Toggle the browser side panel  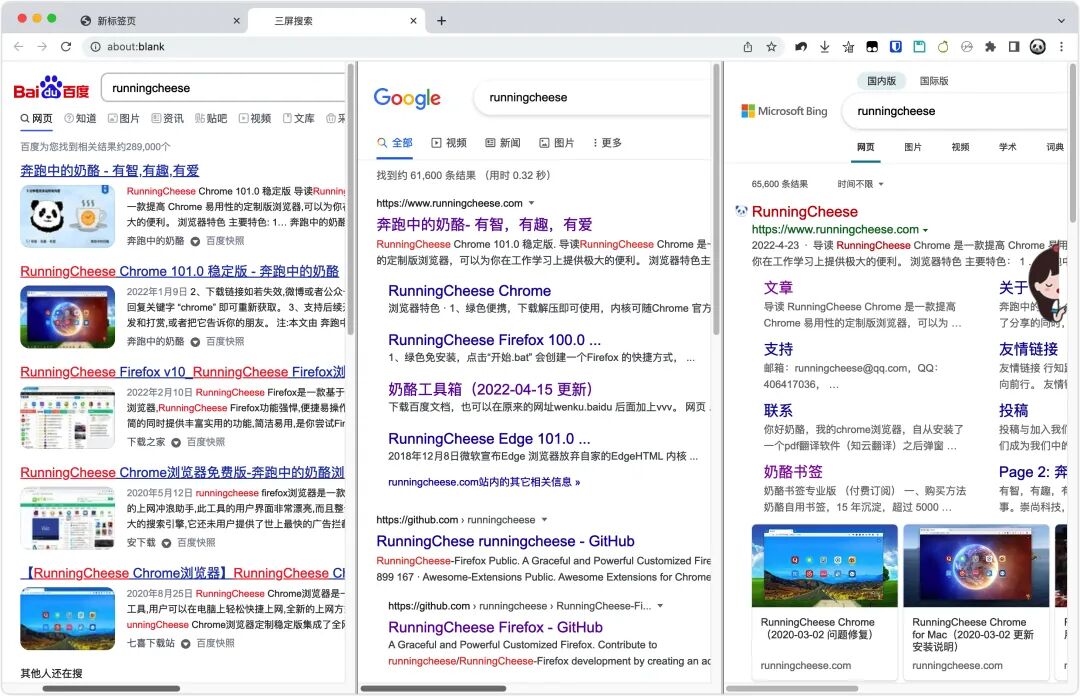coord(1014,47)
